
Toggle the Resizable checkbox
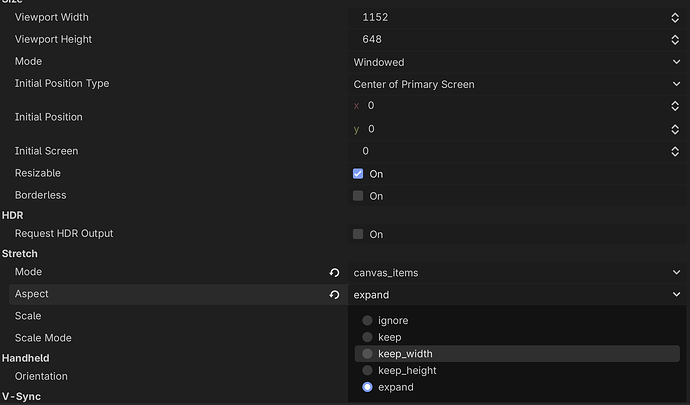[358, 173]
